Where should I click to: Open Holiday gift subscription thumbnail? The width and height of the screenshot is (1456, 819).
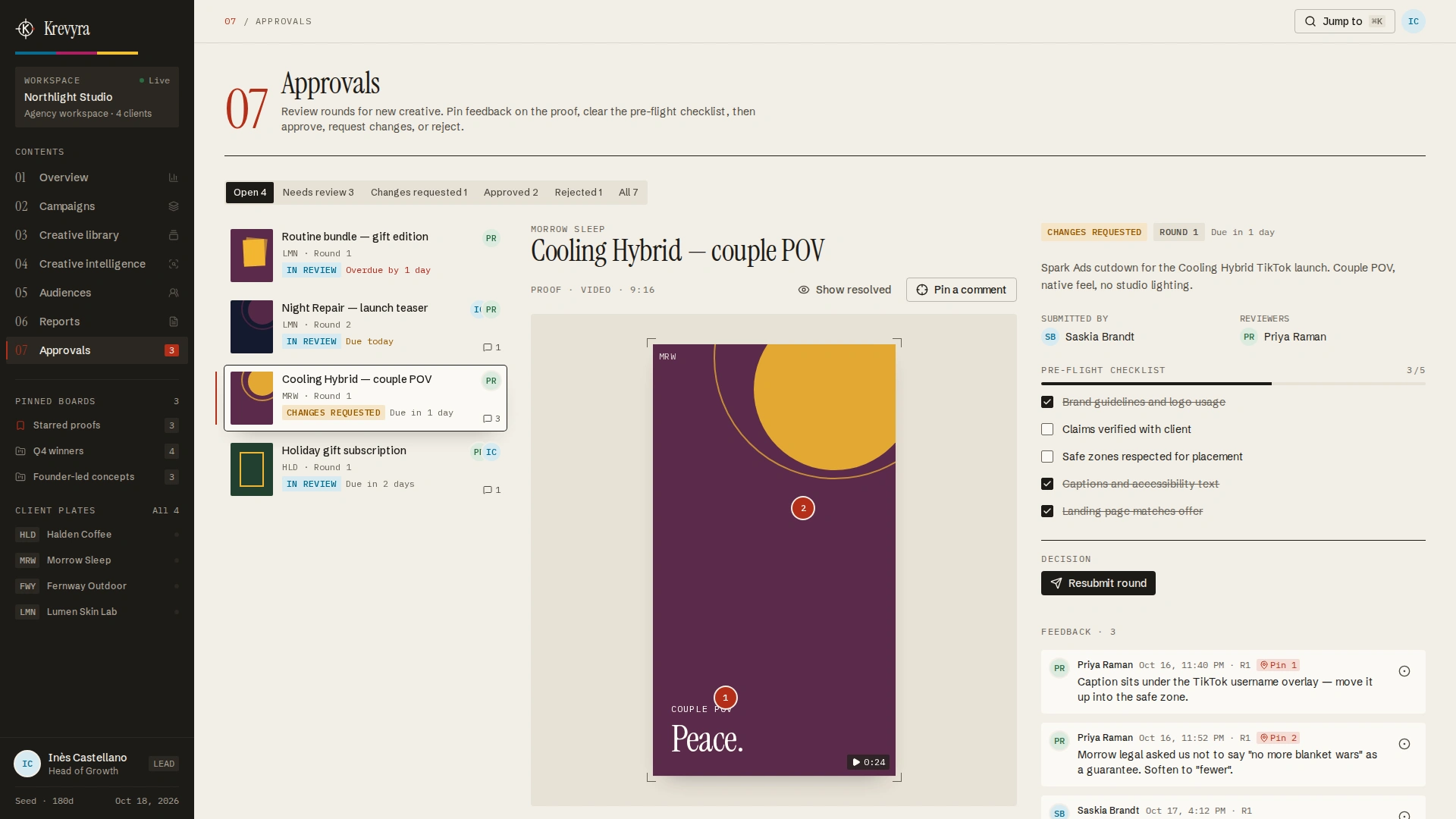click(252, 469)
